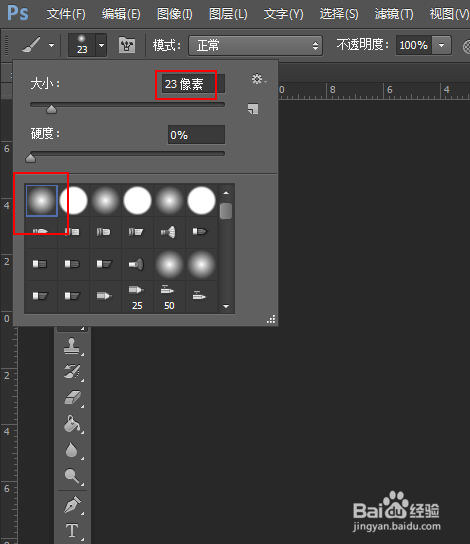The image size is (470, 544).
Task: Click the 硬度 hardness slider handle
Action: pos(31,158)
